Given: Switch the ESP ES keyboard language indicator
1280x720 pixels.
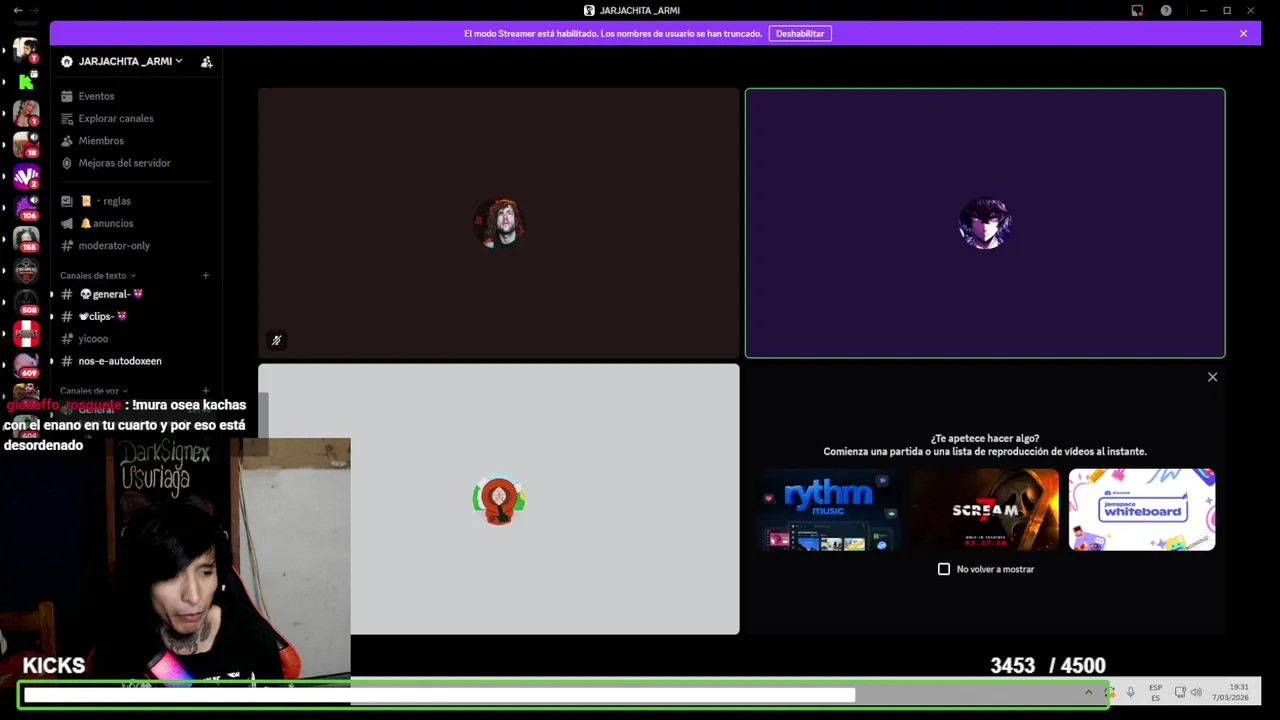Looking at the screenshot, I should click(x=1156, y=693).
